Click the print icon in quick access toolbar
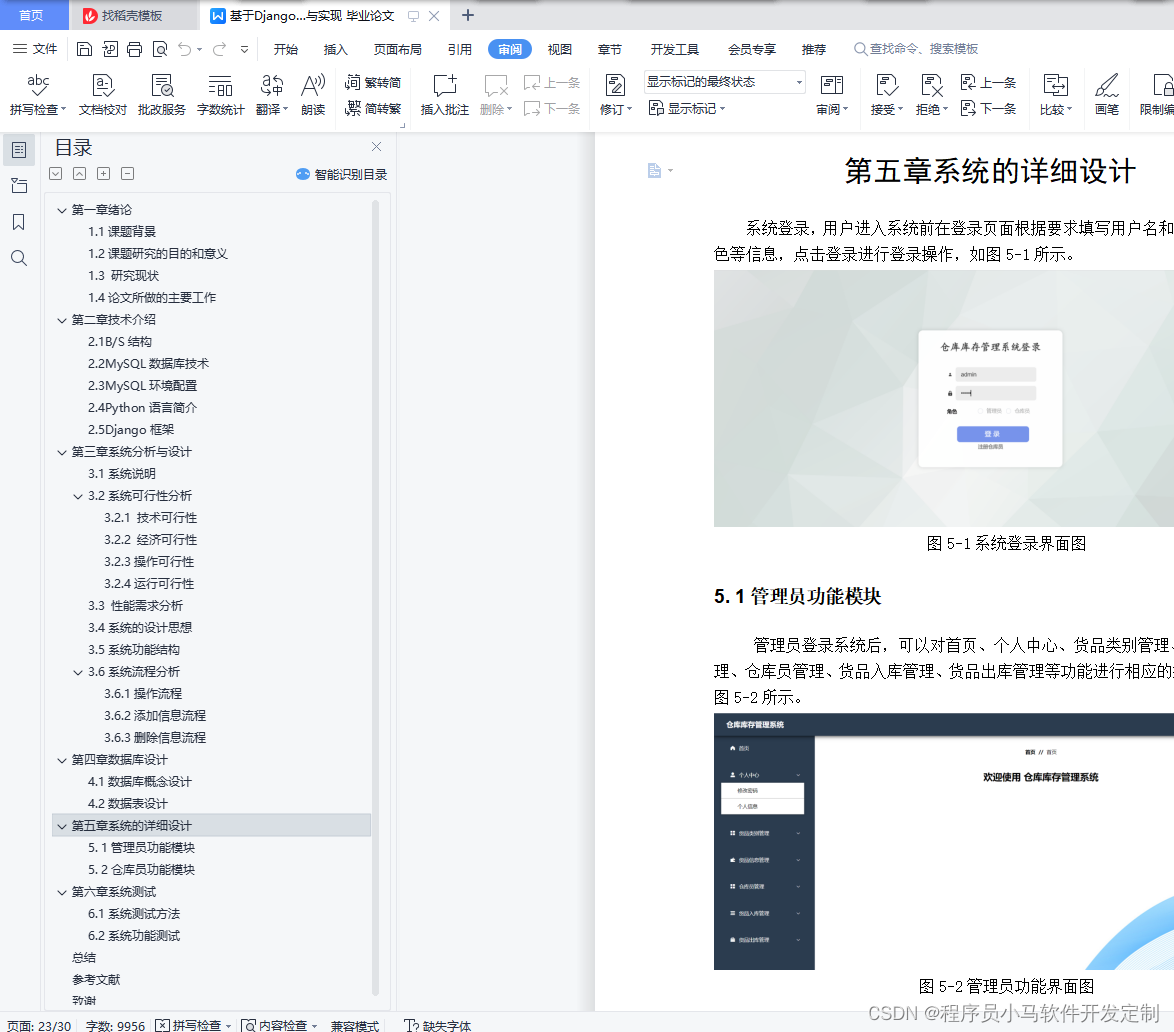This screenshot has width=1174, height=1032. click(135, 47)
